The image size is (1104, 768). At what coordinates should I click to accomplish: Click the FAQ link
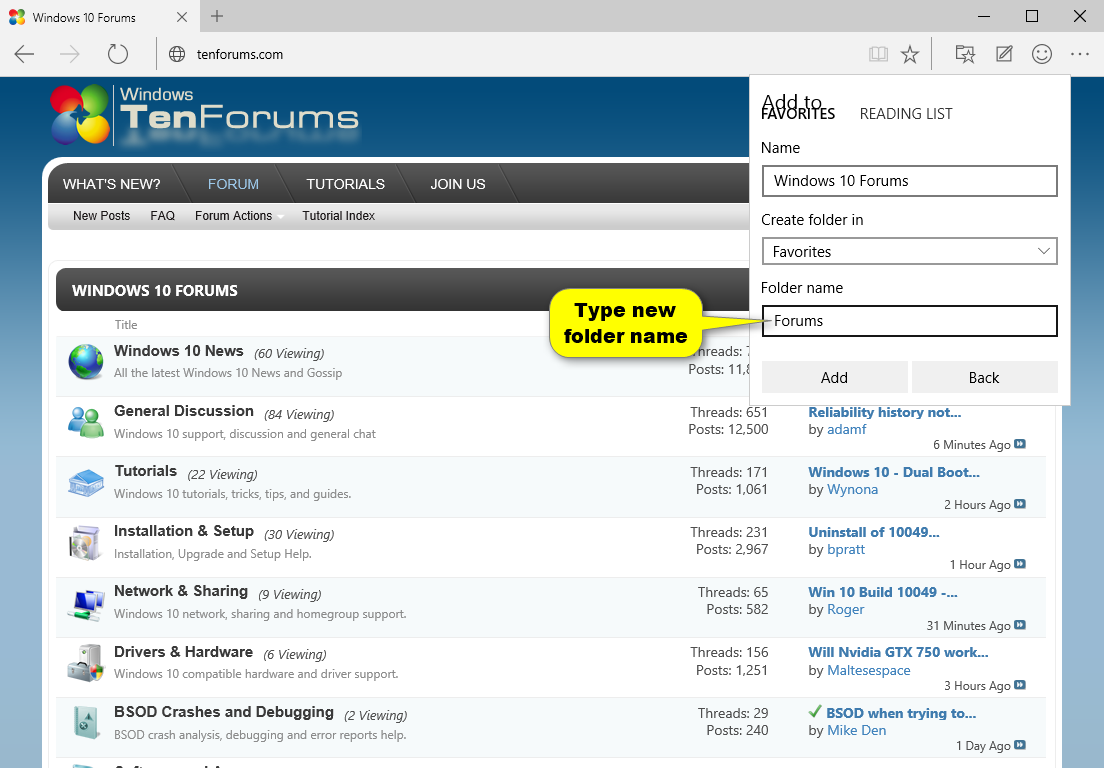[x=162, y=215]
